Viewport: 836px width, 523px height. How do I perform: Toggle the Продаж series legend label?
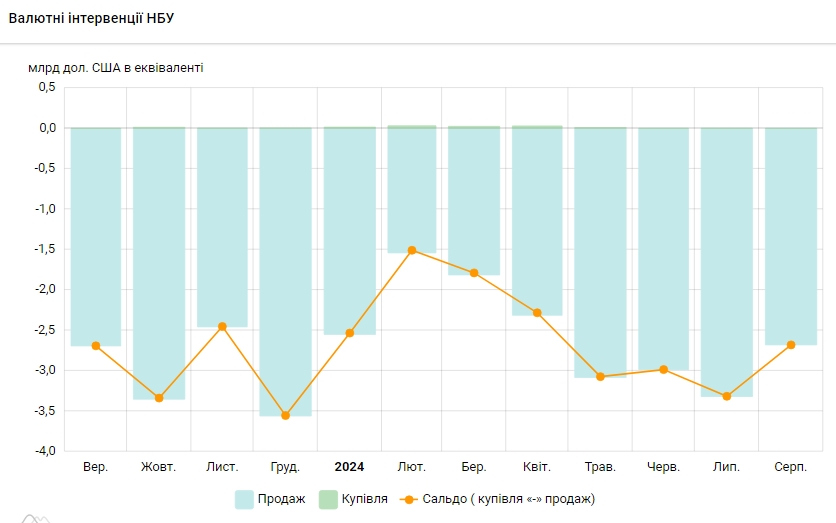click(282, 498)
